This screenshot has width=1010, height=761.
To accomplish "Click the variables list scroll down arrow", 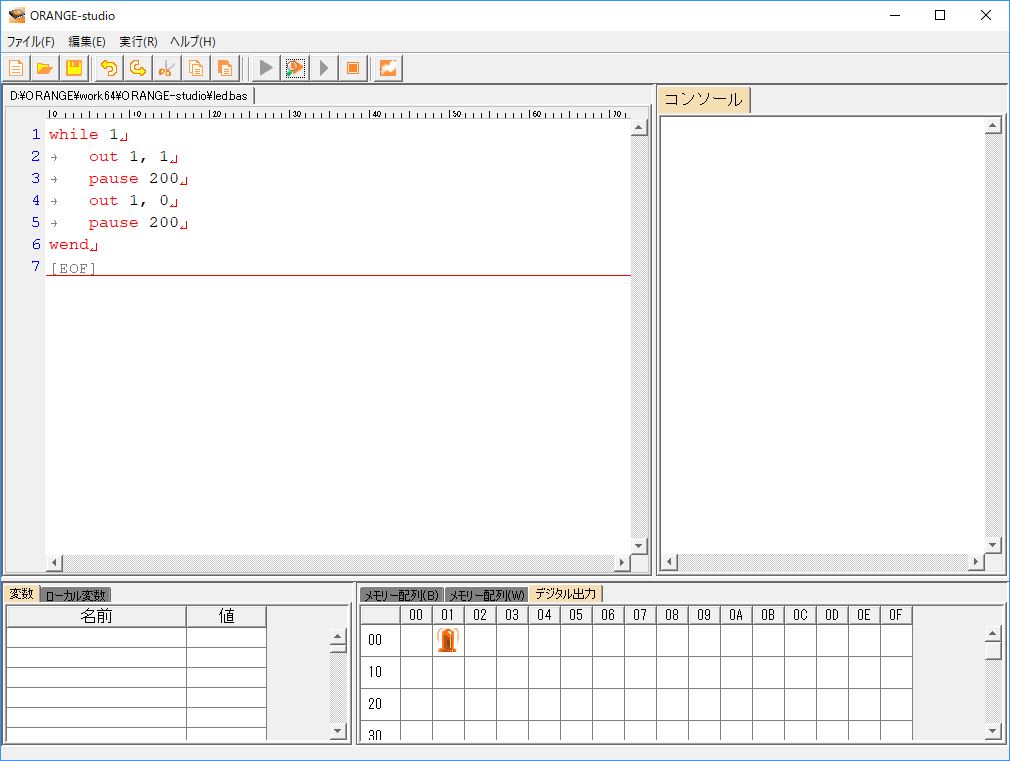I will tap(338, 731).
